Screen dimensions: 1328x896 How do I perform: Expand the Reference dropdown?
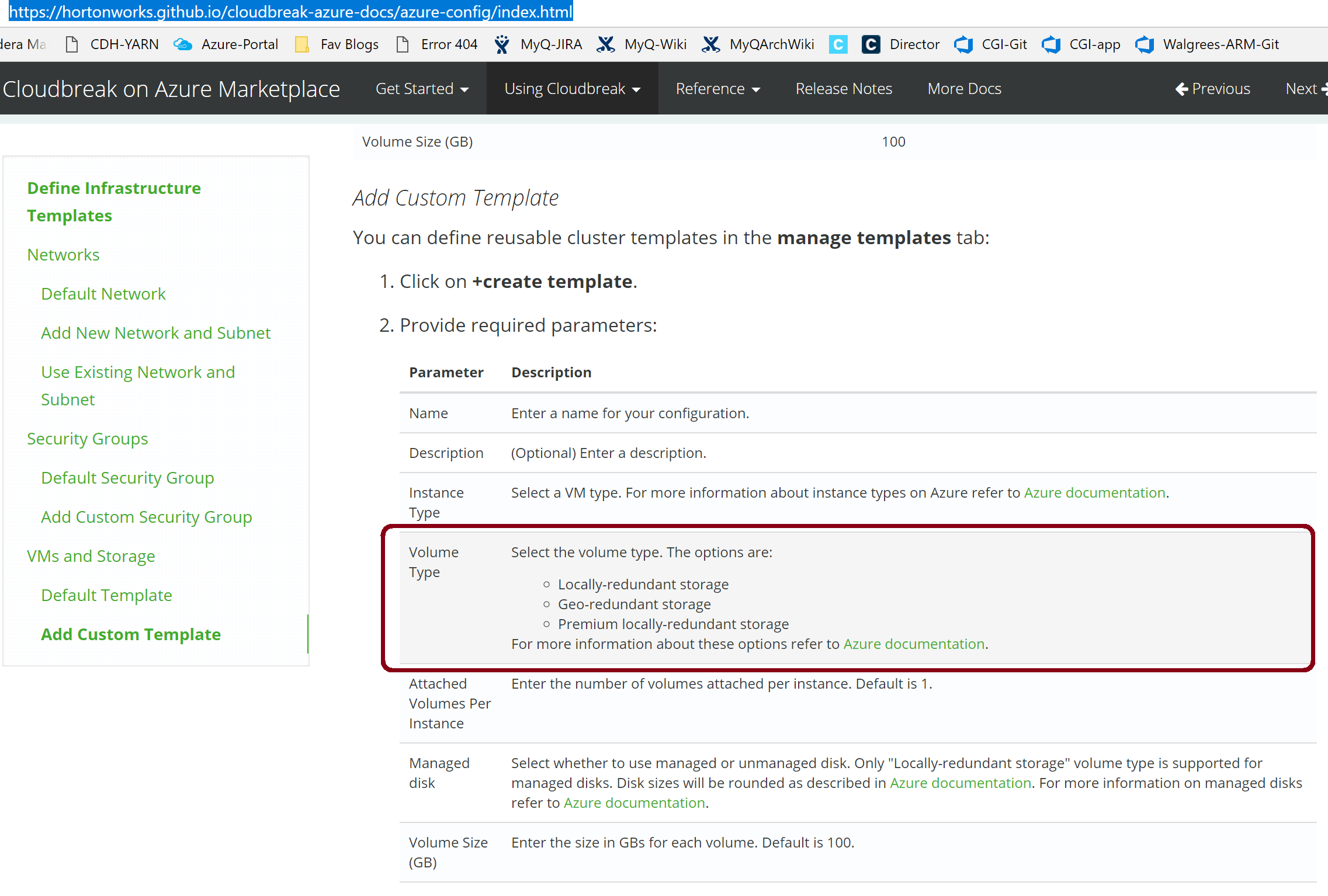tap(717, 88)
